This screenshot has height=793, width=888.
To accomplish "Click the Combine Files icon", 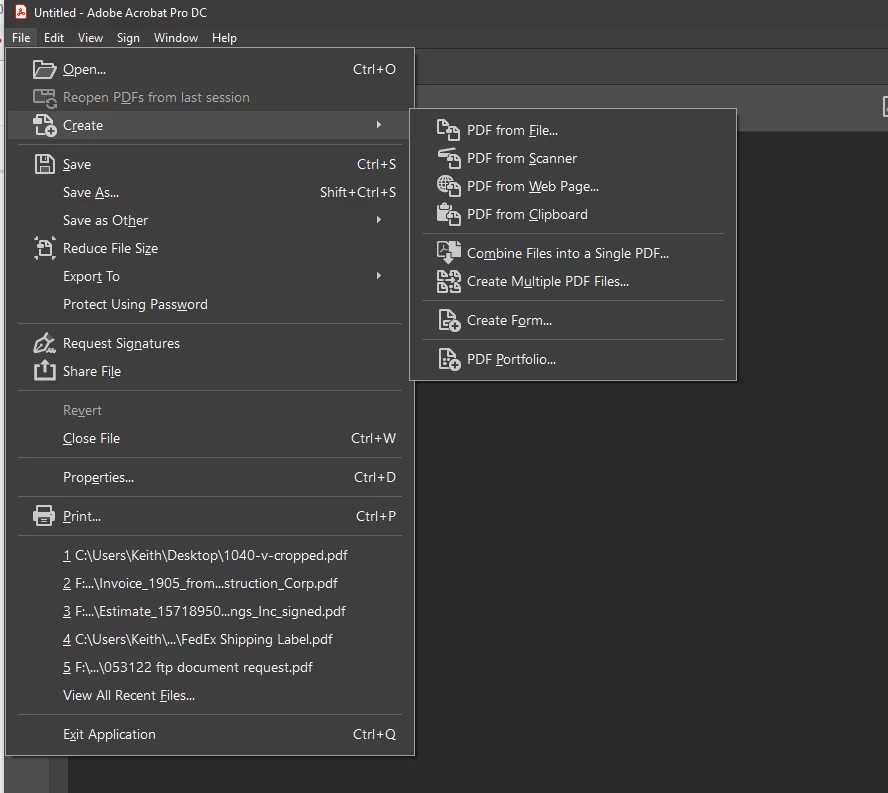I will 449,253.
